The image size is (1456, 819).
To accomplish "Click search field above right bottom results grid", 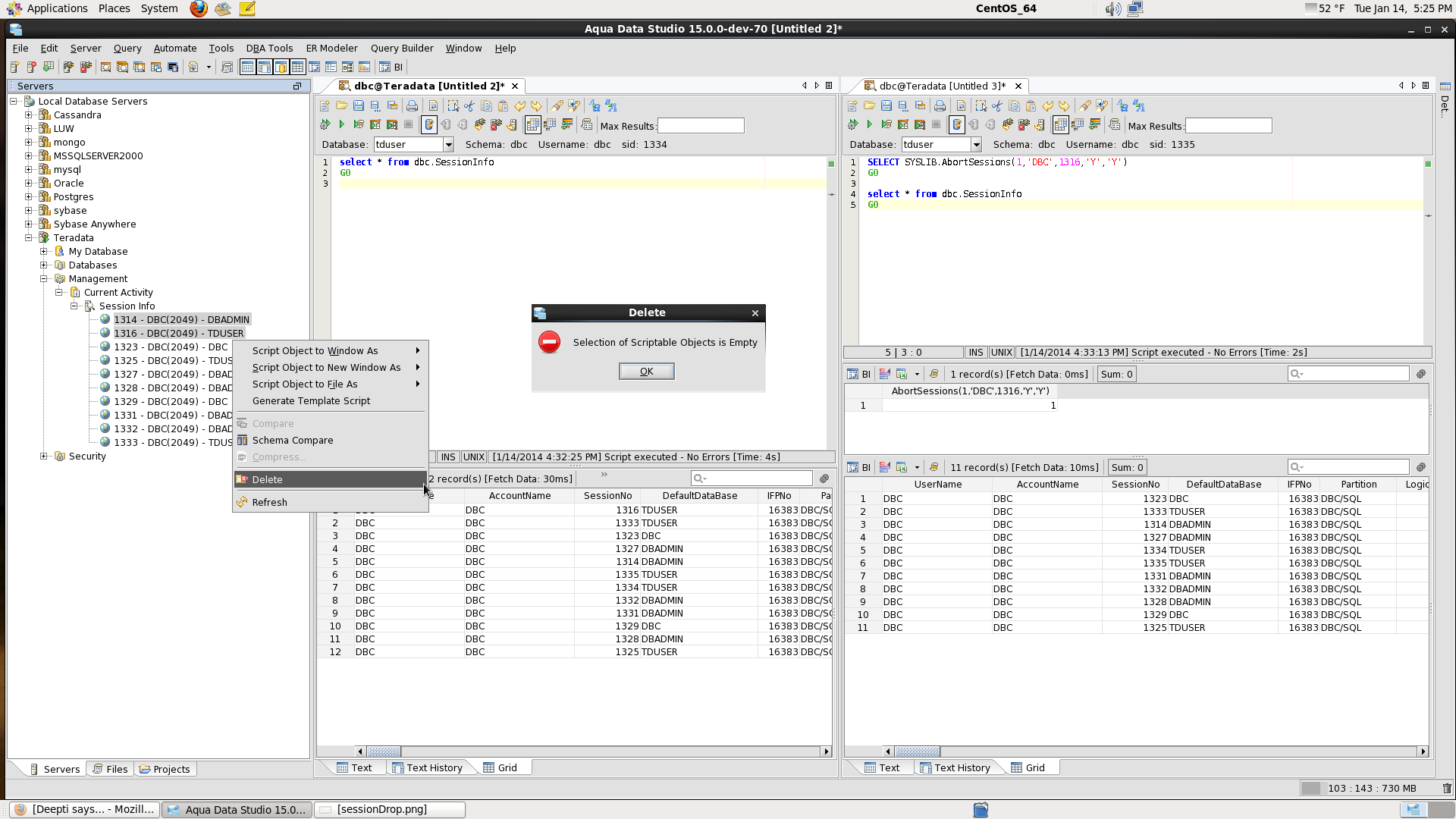I will pyautogui.click(x=1348, y=467).
